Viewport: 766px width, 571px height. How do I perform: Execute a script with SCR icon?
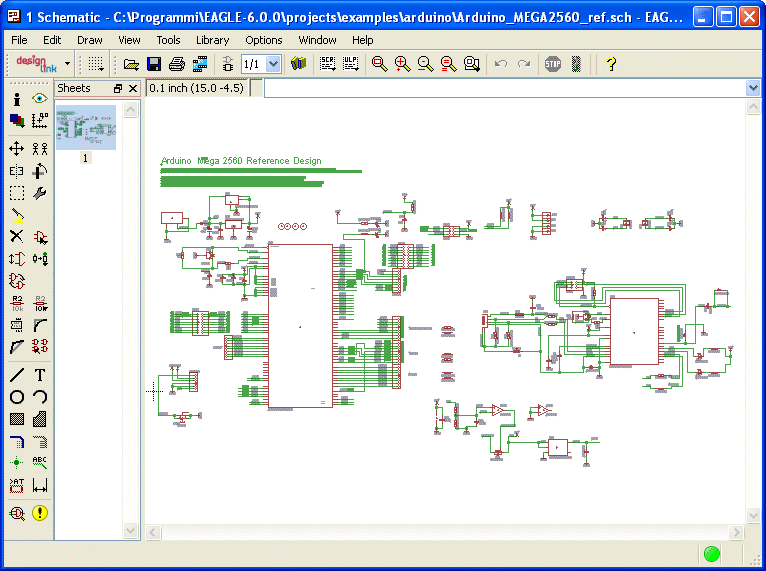coord(327,63)
